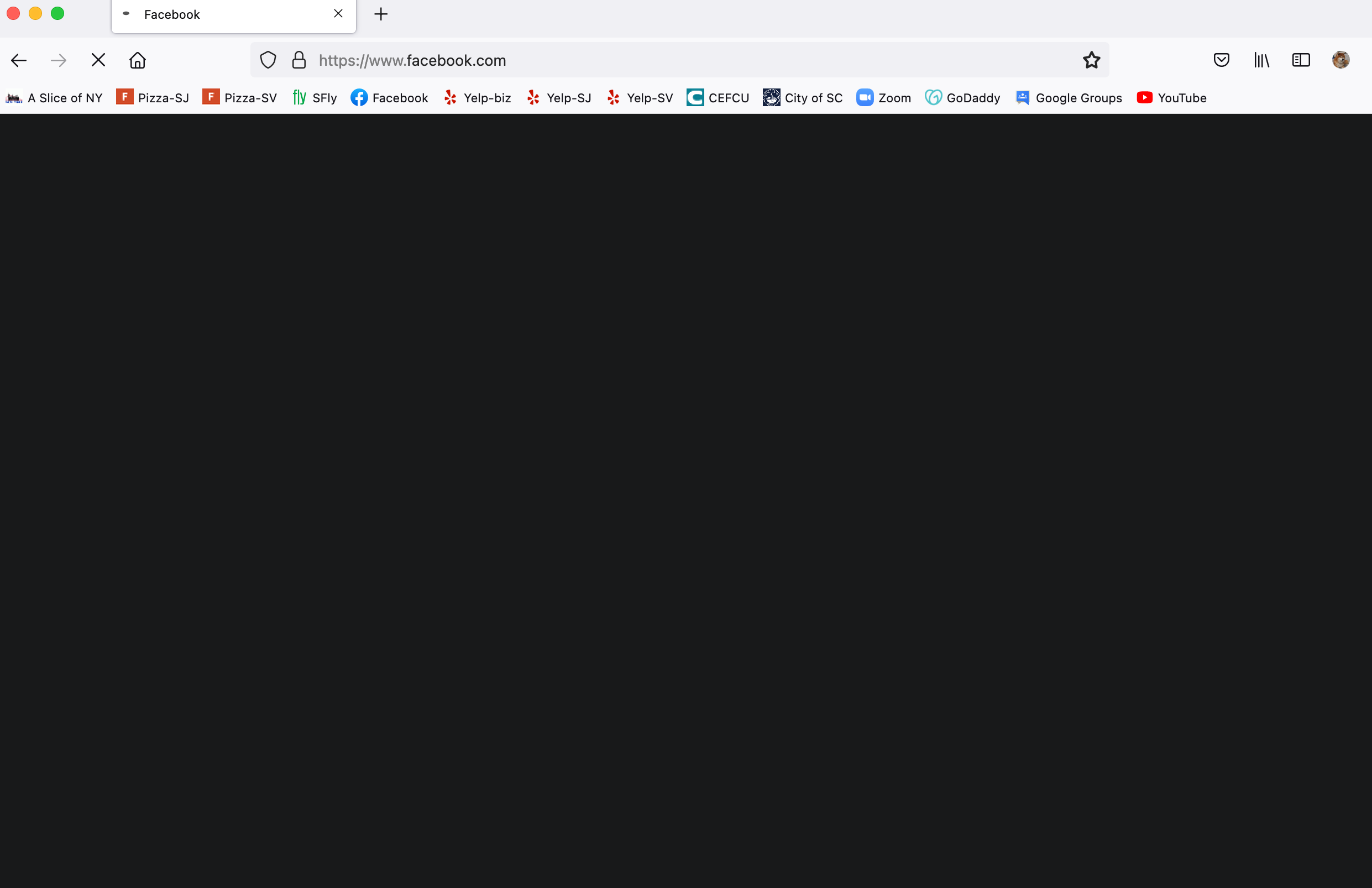Screen dimensions: 1372x888
Task: Close the Facebook tab
Action: 338,14
